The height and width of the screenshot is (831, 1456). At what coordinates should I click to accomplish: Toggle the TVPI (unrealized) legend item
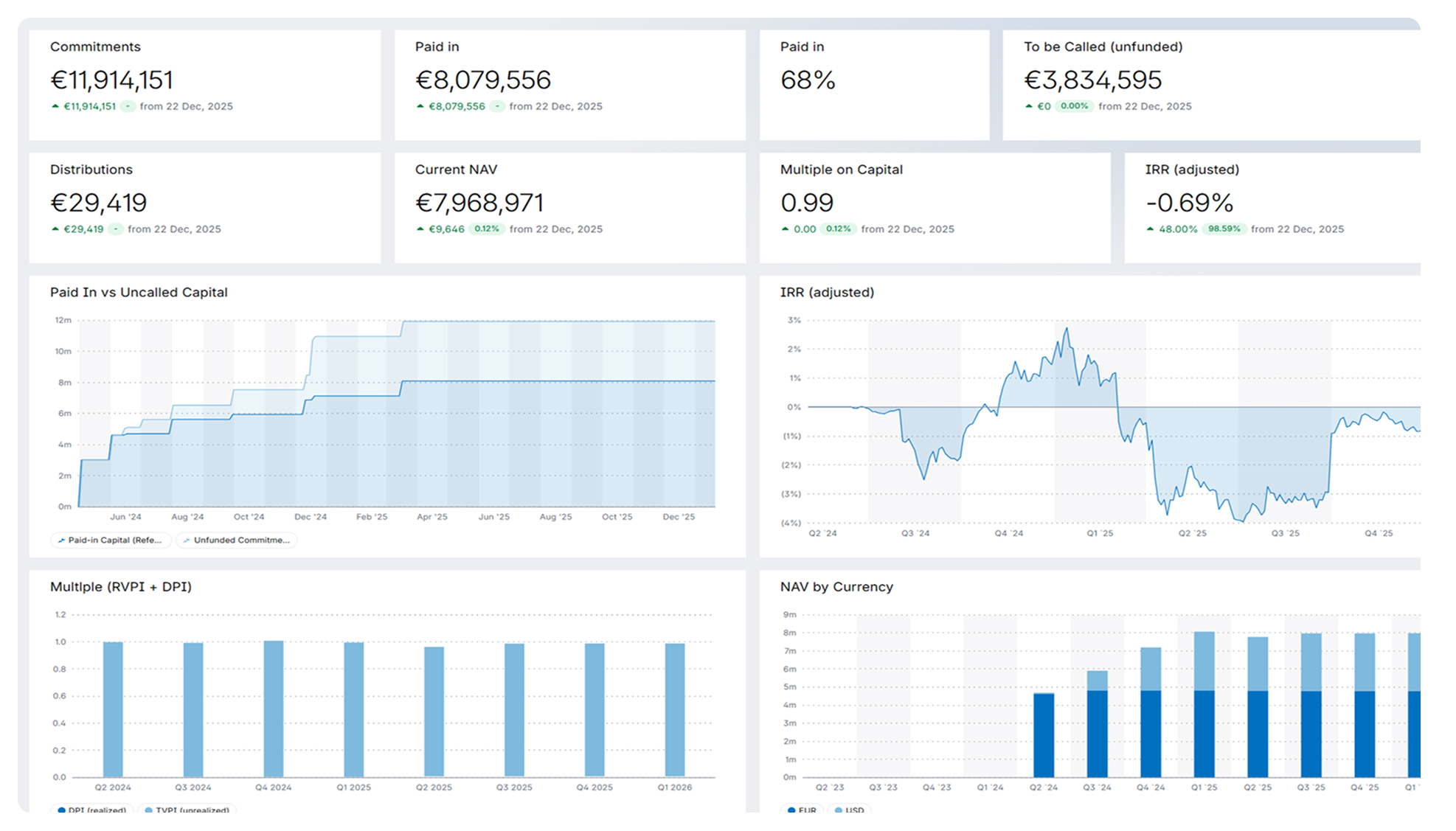(187, 810)
